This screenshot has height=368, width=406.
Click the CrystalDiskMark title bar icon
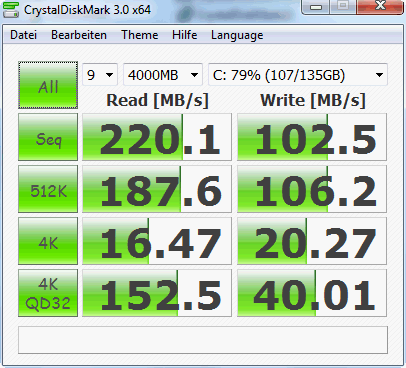tap(11, 10)
